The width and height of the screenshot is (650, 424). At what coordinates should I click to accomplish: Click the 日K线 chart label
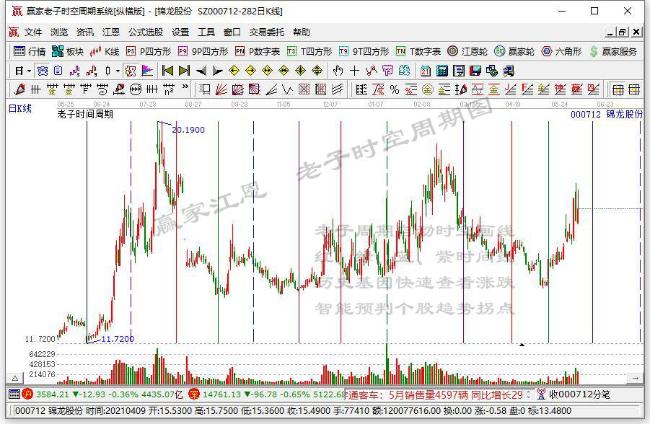(x=20, y=109)
